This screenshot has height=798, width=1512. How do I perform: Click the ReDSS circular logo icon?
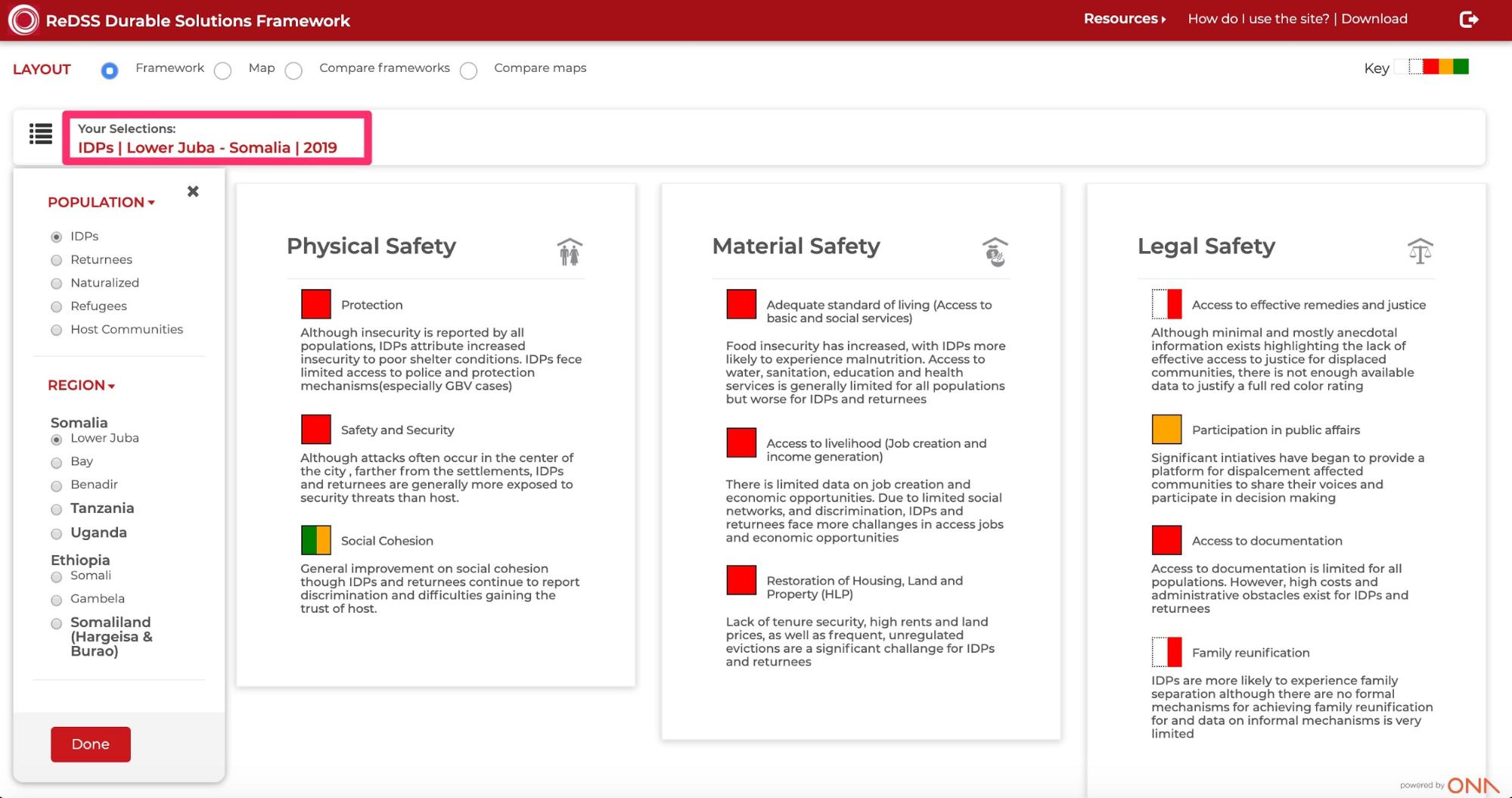23,20
